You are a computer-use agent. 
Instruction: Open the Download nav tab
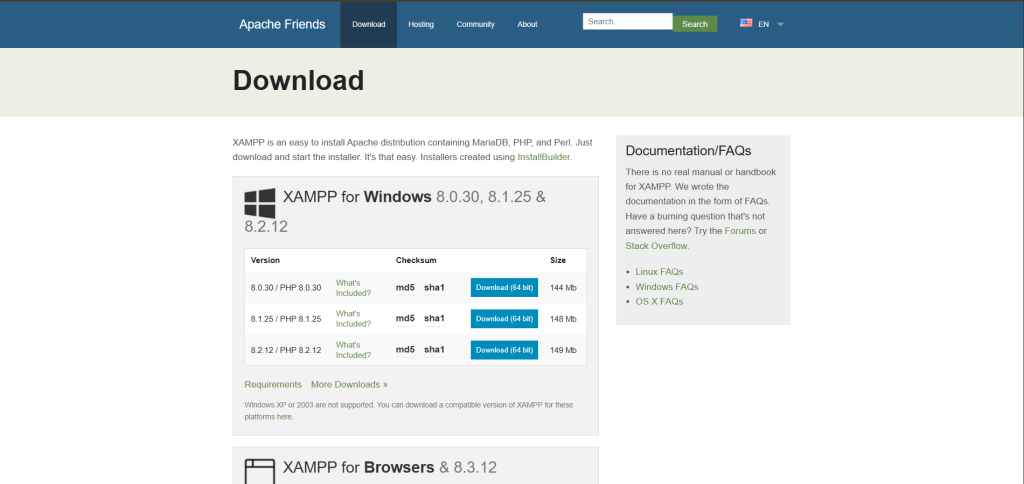(x=368, y=24)
